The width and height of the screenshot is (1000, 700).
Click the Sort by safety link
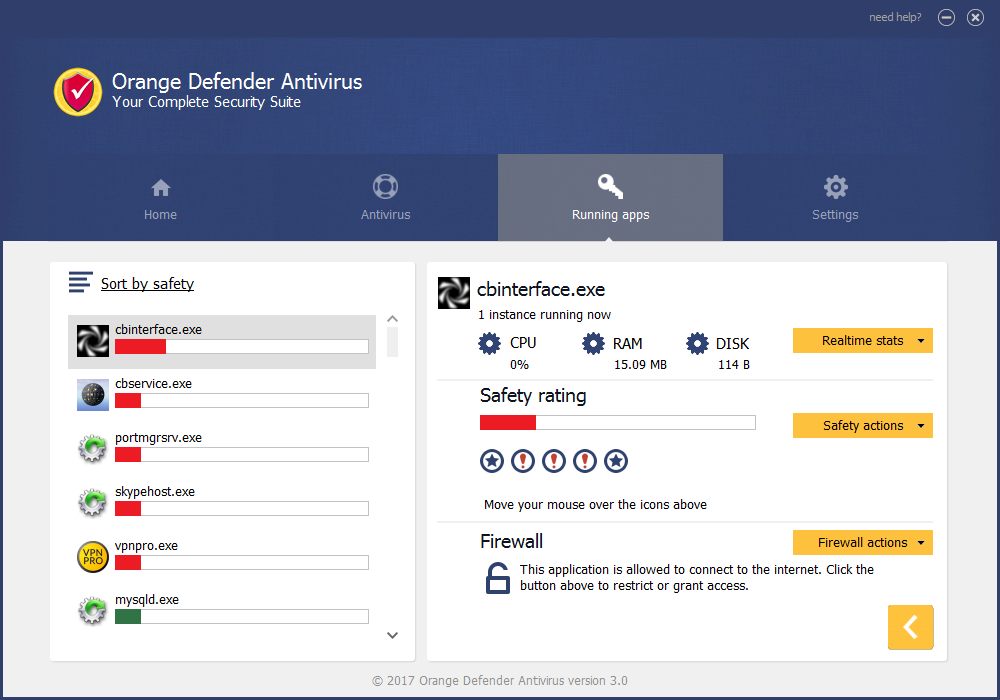(x=147, y=284)
